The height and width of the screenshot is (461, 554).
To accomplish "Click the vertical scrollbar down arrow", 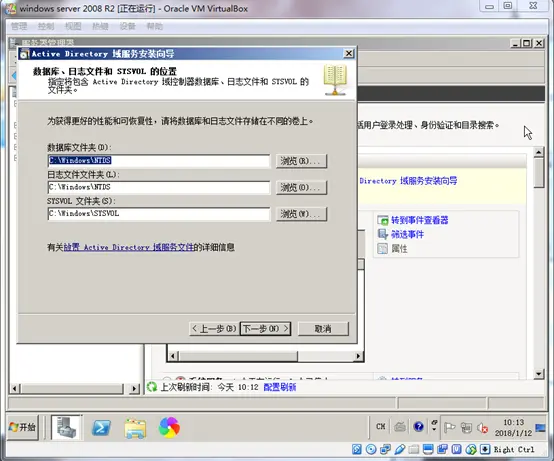I will click(x=538, y=374).
